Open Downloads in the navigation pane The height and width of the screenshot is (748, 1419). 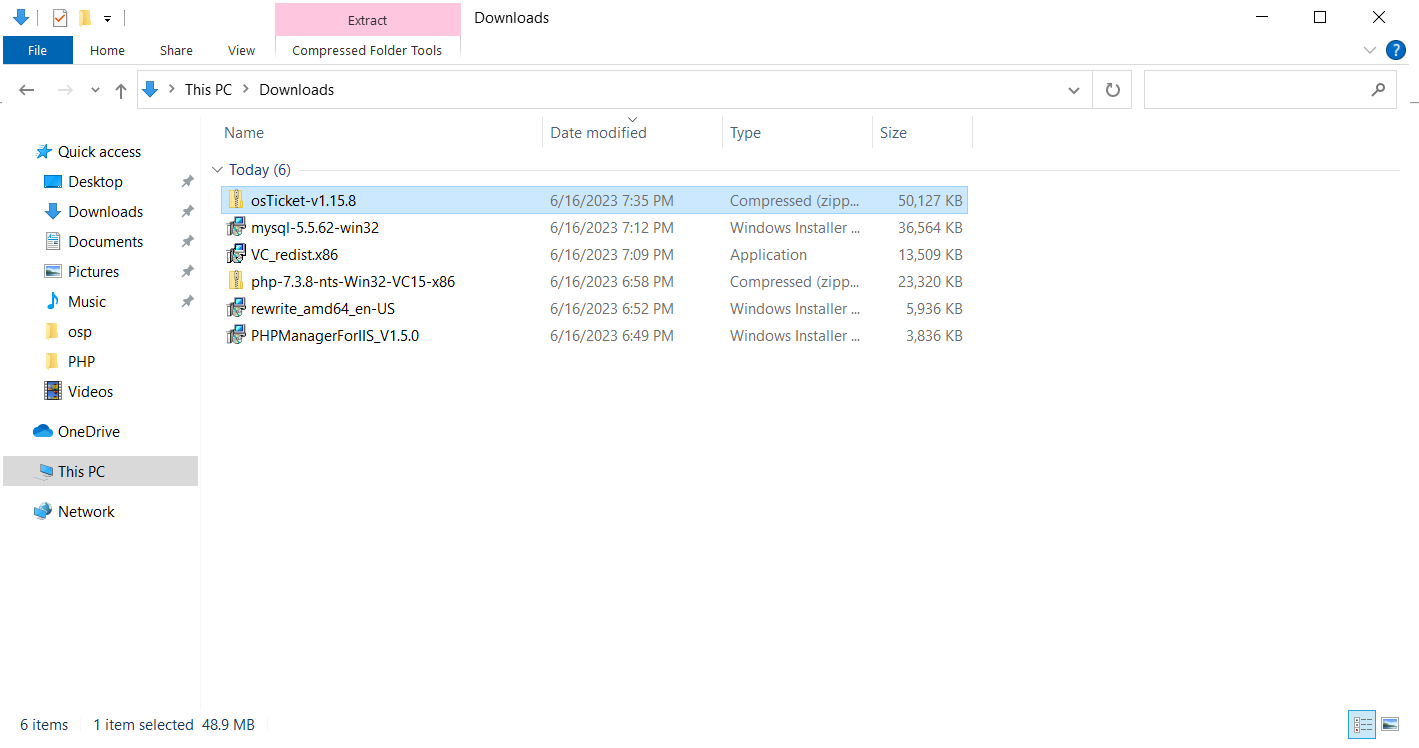105,212
